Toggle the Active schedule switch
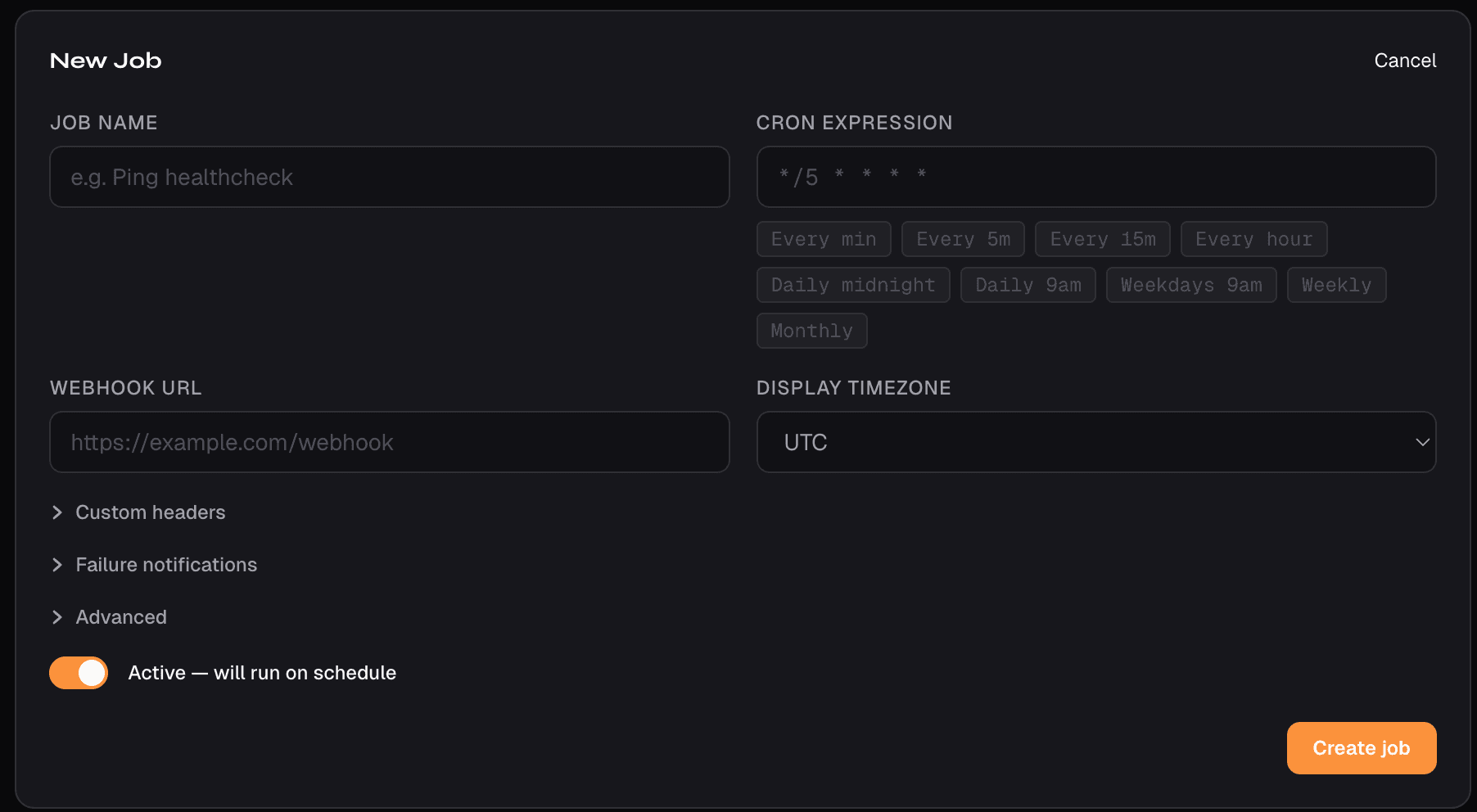Screen dimensions: 1477x812 pos(79,673)
